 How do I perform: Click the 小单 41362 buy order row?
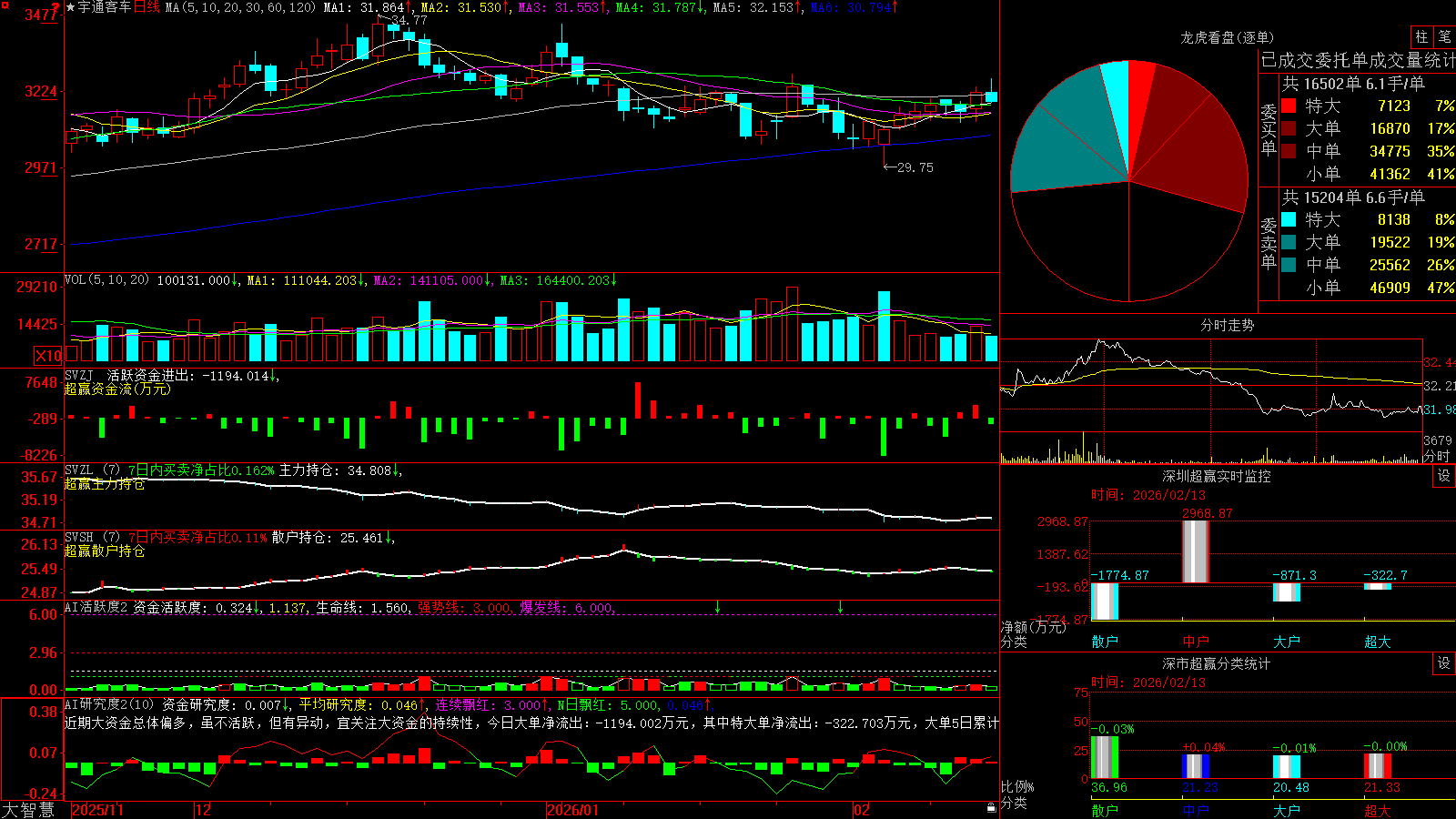[1368, 174]
